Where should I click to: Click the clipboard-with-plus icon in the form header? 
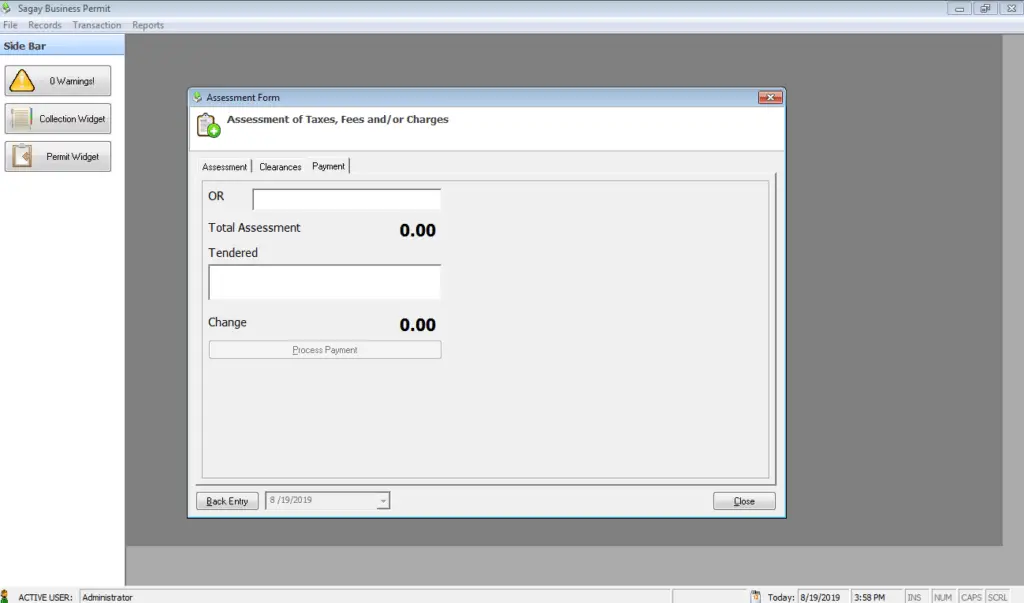[205, 124]
